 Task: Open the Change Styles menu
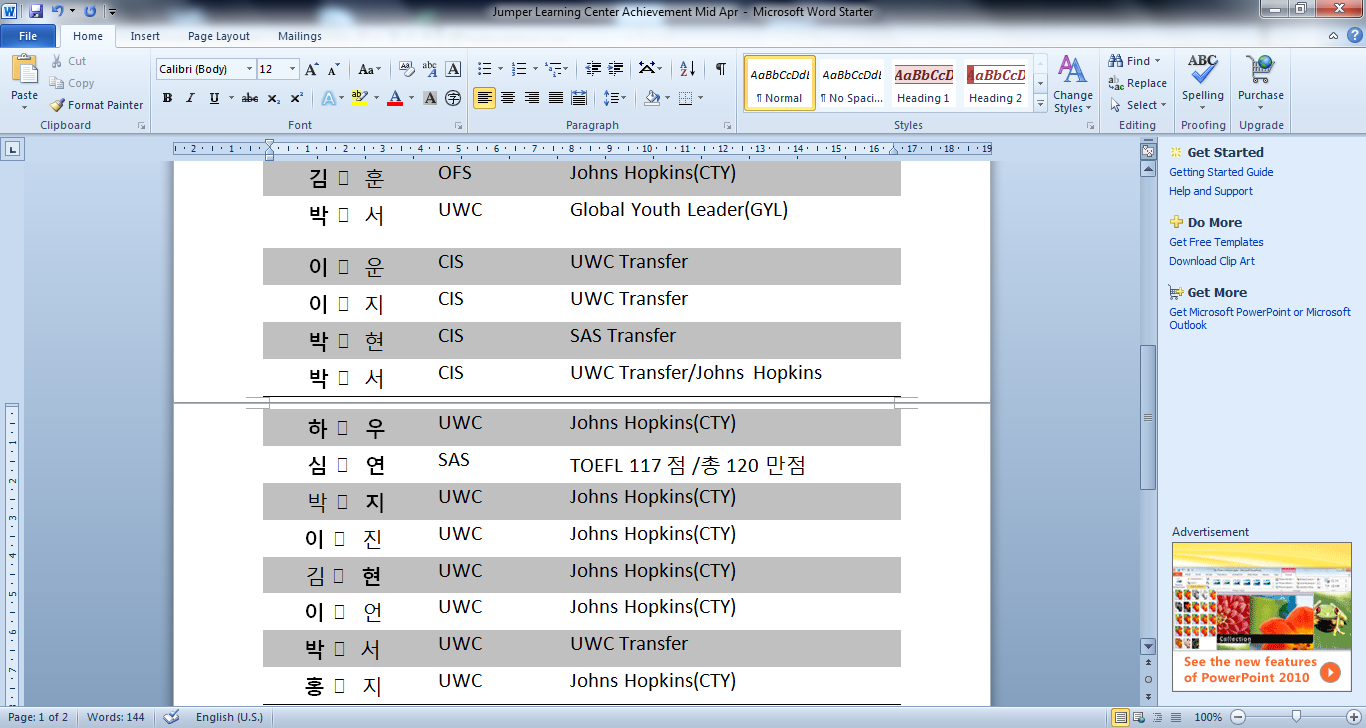click(1072, 85)
